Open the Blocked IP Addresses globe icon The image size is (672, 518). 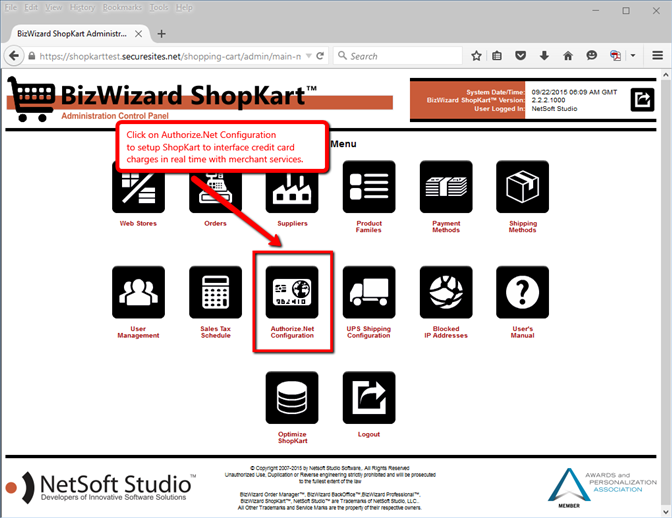point(446,292)
